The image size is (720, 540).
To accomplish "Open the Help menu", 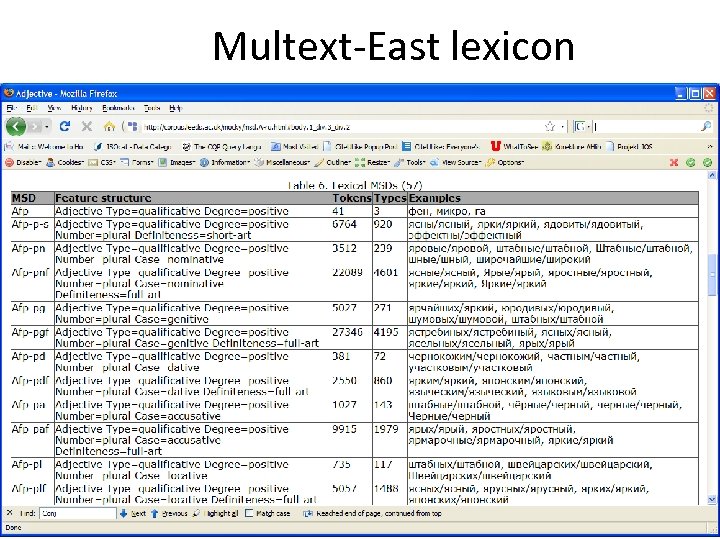I will 176,108.
